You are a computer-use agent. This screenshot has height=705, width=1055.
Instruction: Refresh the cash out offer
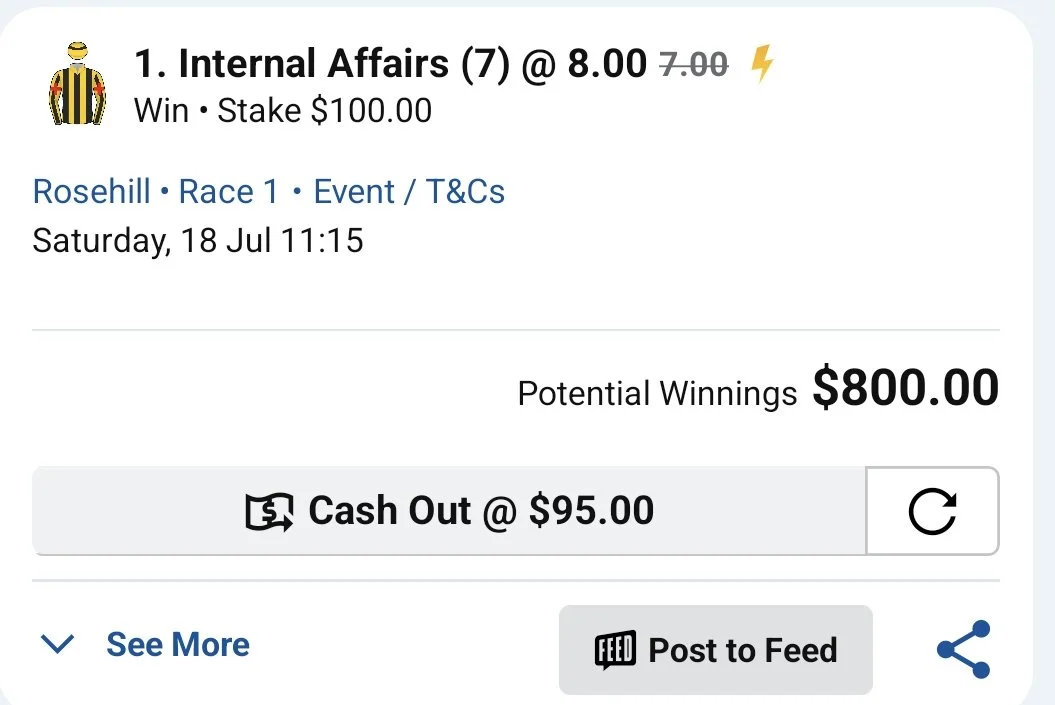point(932,511)
